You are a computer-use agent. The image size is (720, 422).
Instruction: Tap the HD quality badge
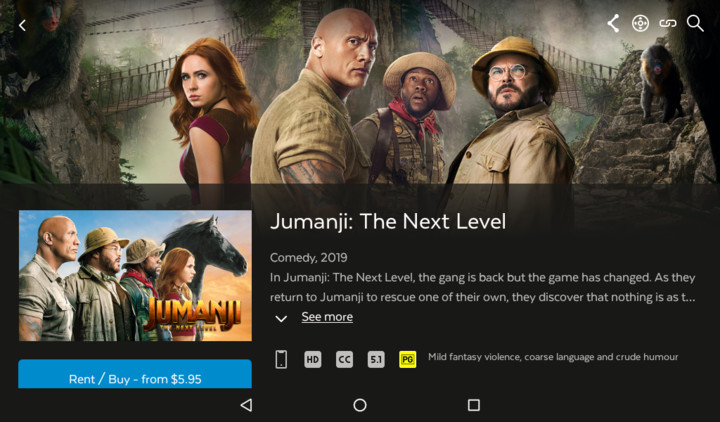(x=313, y=359)
